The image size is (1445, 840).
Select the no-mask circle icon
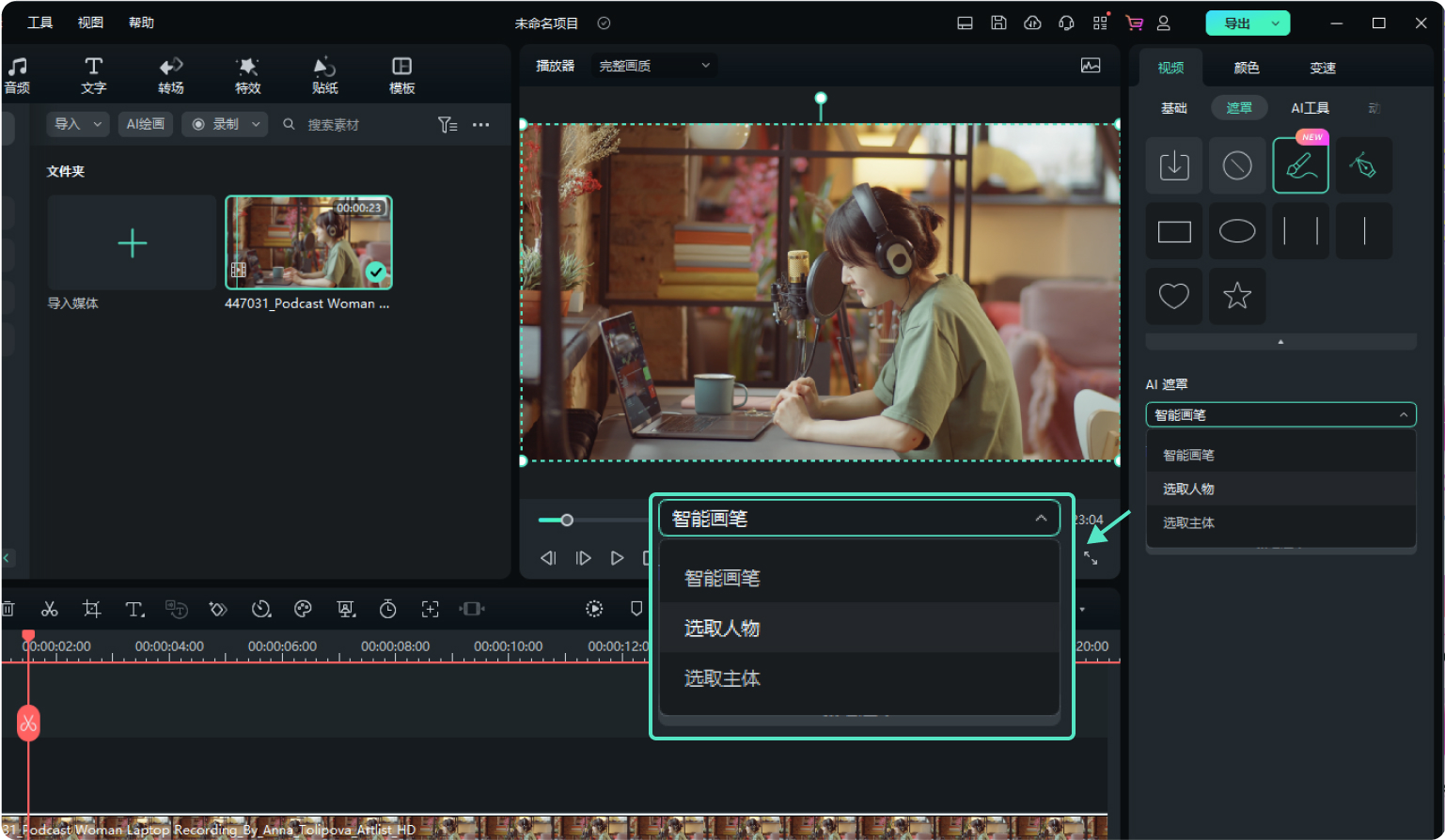click(x=1237, y=165)
